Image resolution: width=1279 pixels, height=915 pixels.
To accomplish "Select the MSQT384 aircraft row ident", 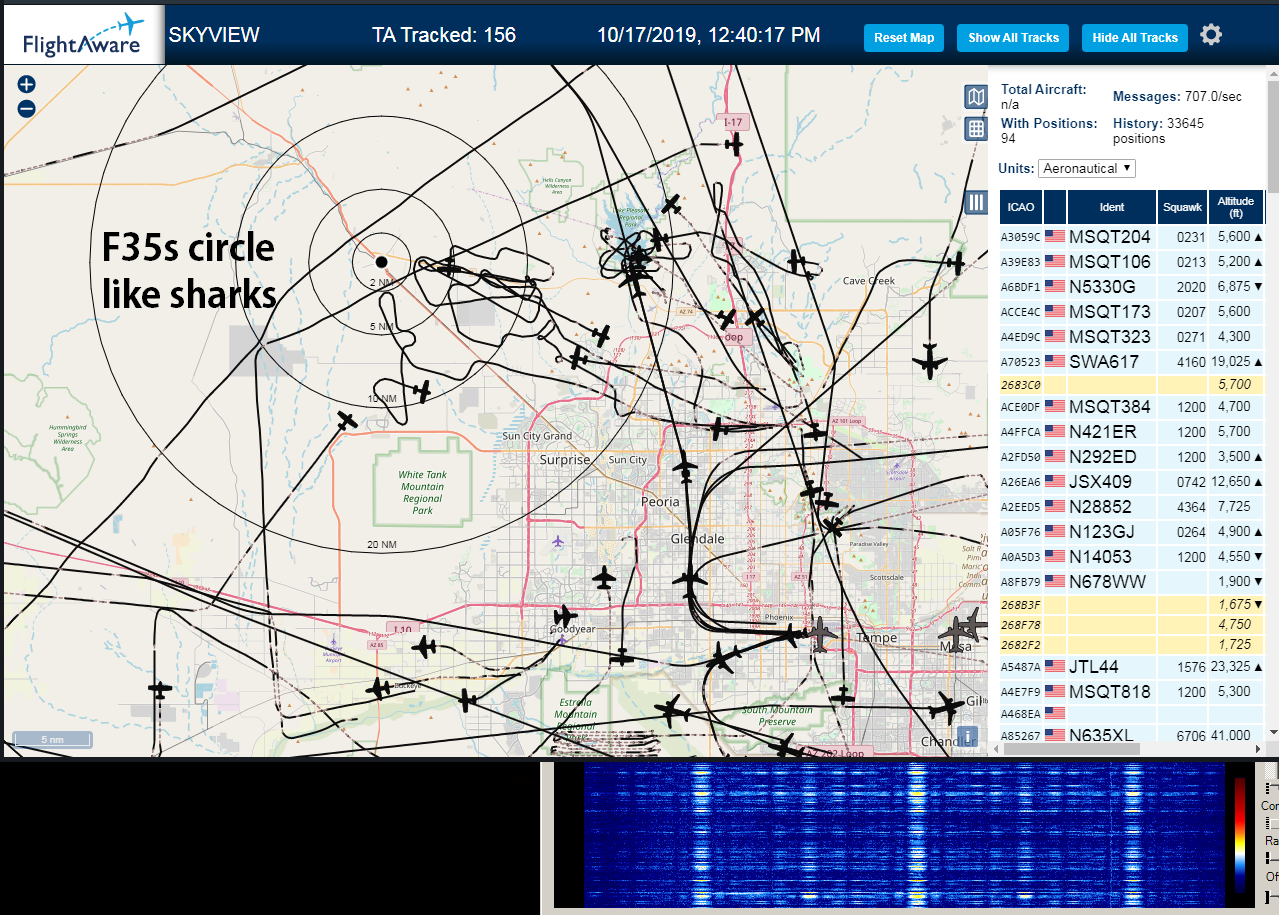I will click(1109, 407).
